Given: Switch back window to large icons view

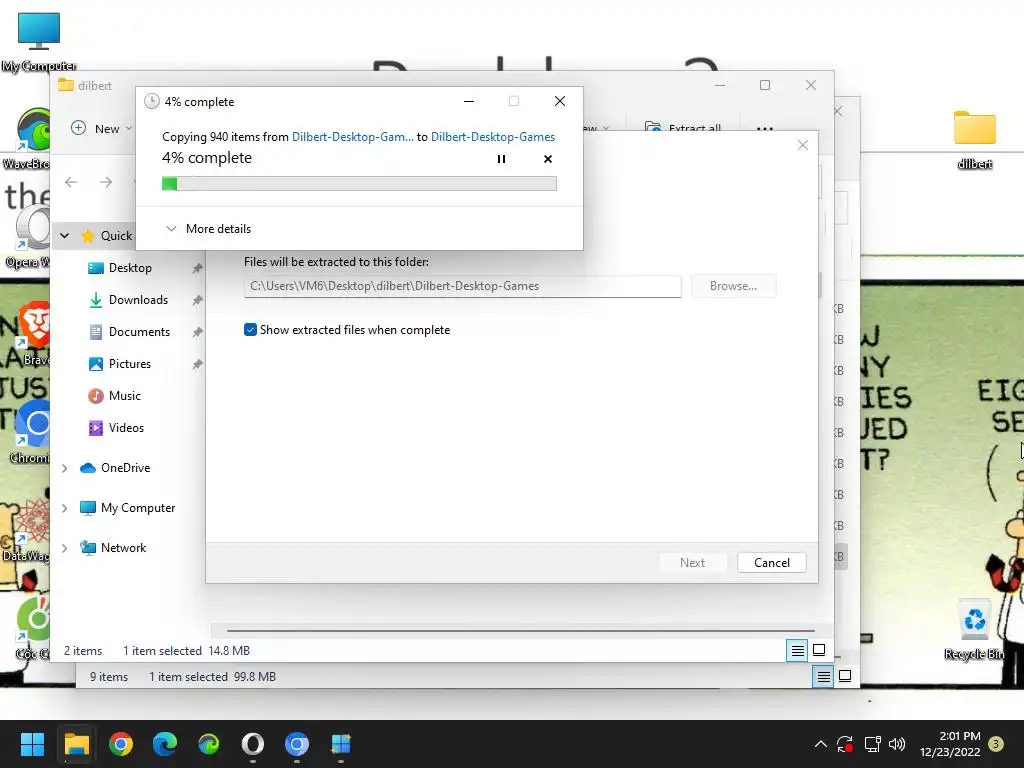Looking at the screenshot, I should pyautogui.click(x=845, y=677).
